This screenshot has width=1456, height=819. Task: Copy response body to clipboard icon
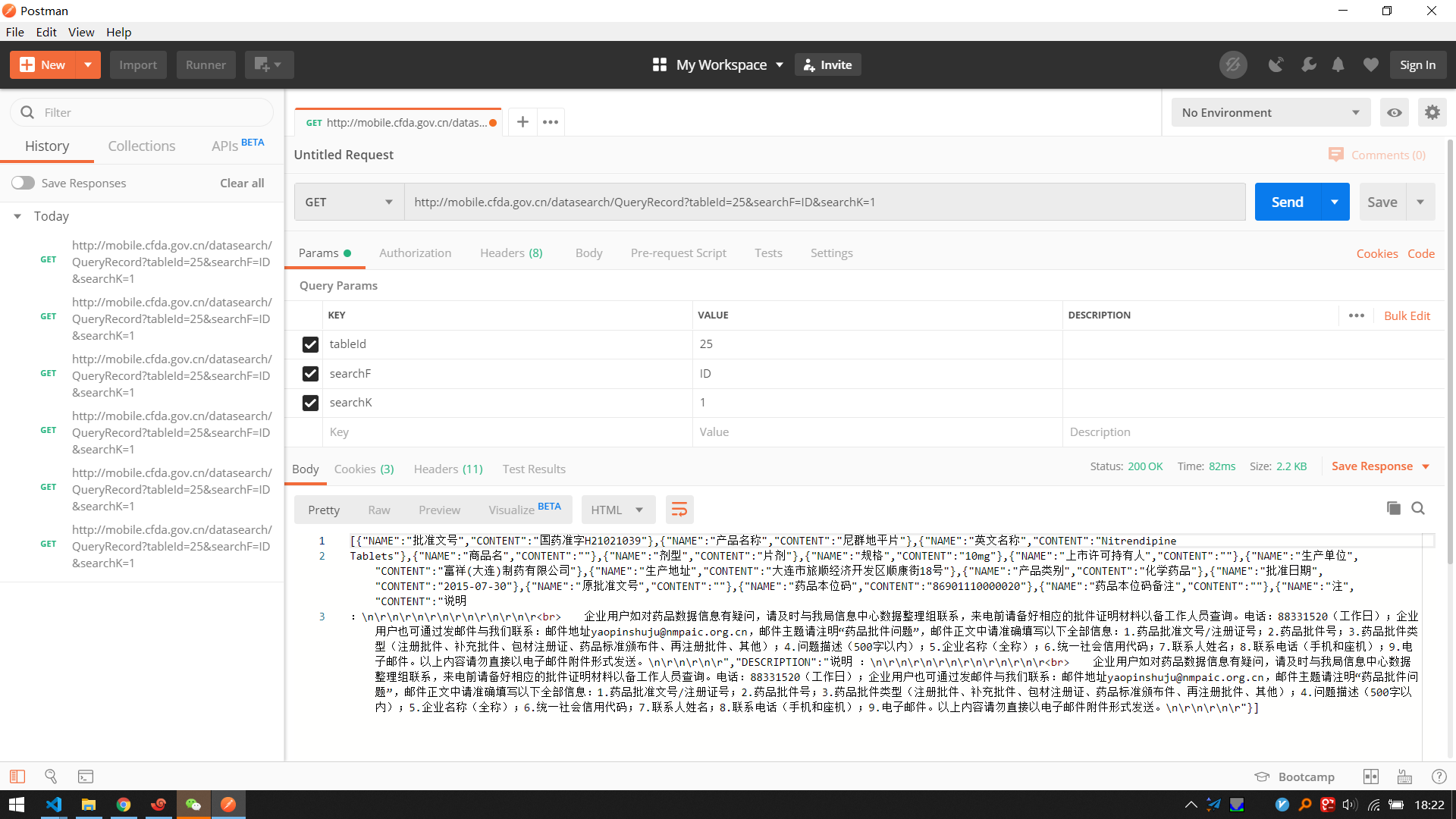tap(1393, 508)
